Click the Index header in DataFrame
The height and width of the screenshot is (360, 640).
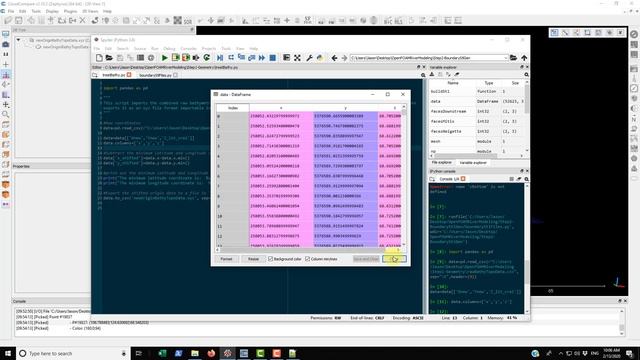tap(233, 108)
